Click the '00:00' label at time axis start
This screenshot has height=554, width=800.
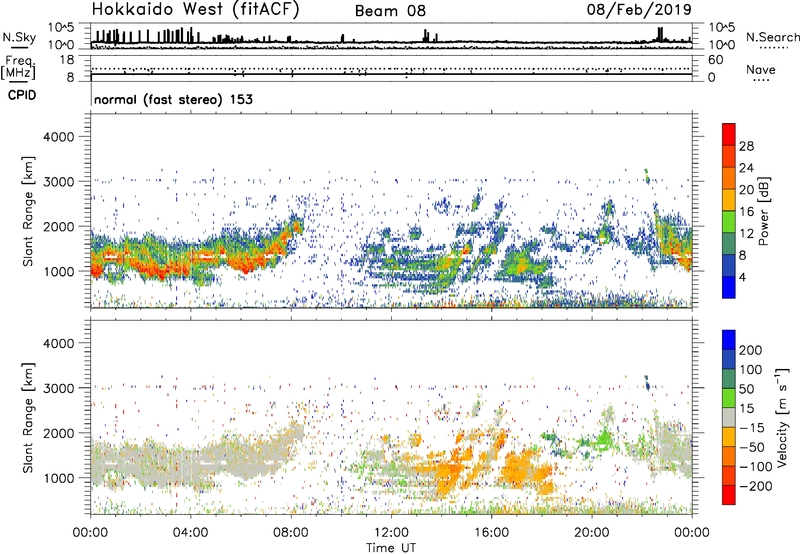point(90,533)
